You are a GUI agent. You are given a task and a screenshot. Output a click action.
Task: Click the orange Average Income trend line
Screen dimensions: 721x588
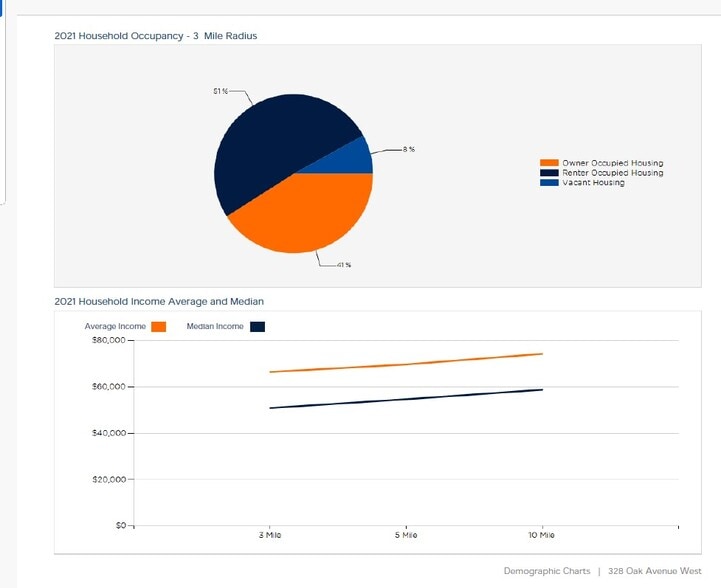click(x=405, y=364)
